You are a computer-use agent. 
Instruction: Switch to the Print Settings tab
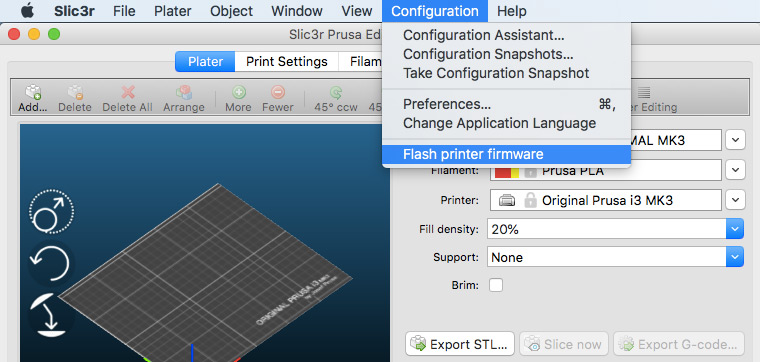click(x=286, y=62)
